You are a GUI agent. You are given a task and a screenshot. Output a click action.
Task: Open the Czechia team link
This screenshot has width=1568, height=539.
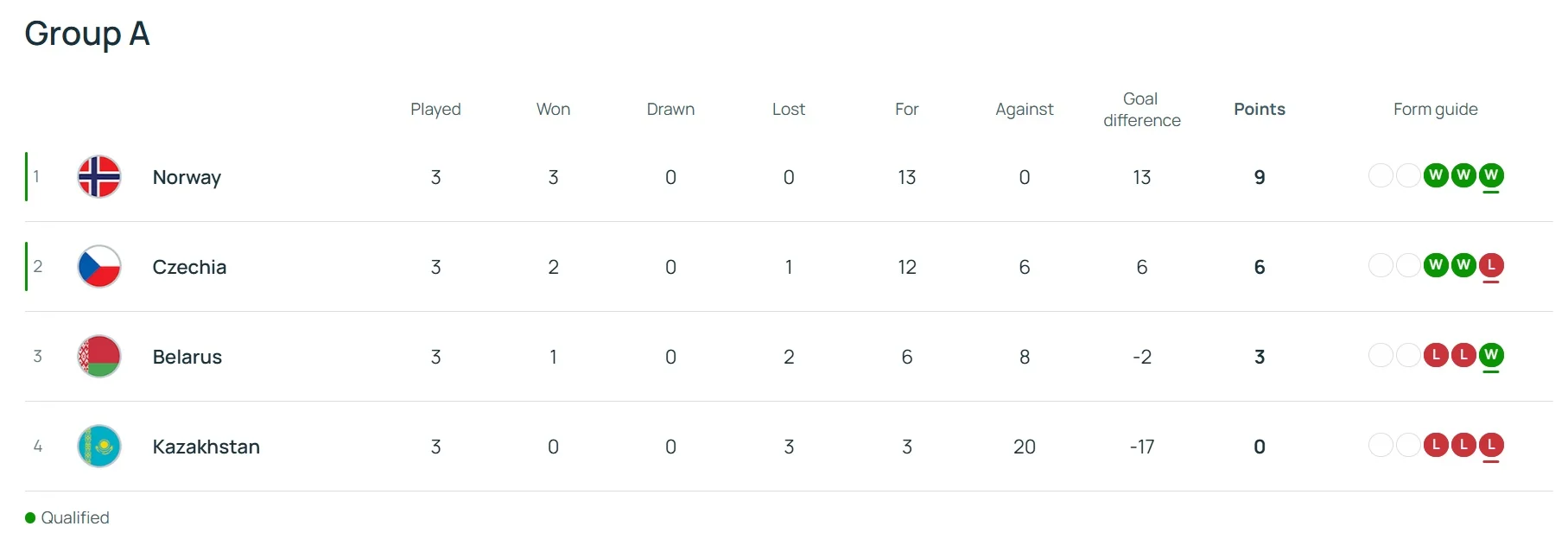coord(189,267)
